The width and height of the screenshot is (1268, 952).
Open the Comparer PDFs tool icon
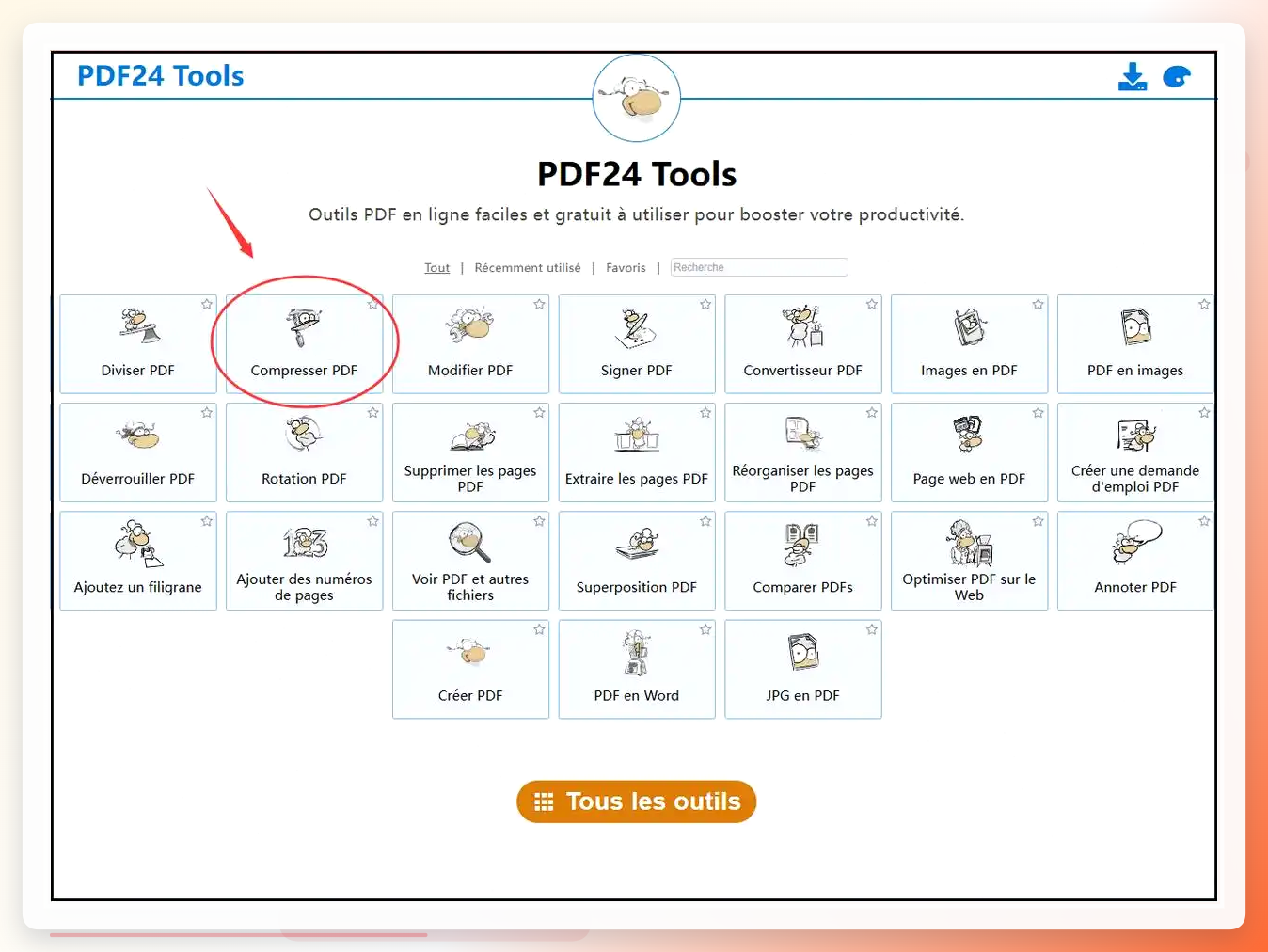click(x=802, y=545)
